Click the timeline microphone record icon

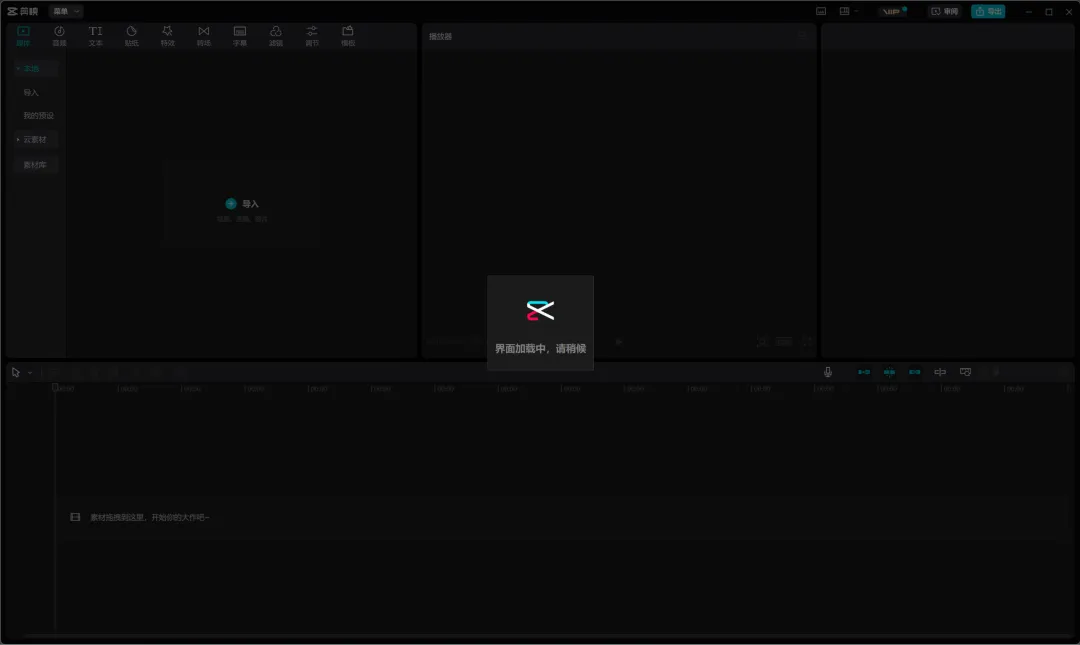click(828, 372)
